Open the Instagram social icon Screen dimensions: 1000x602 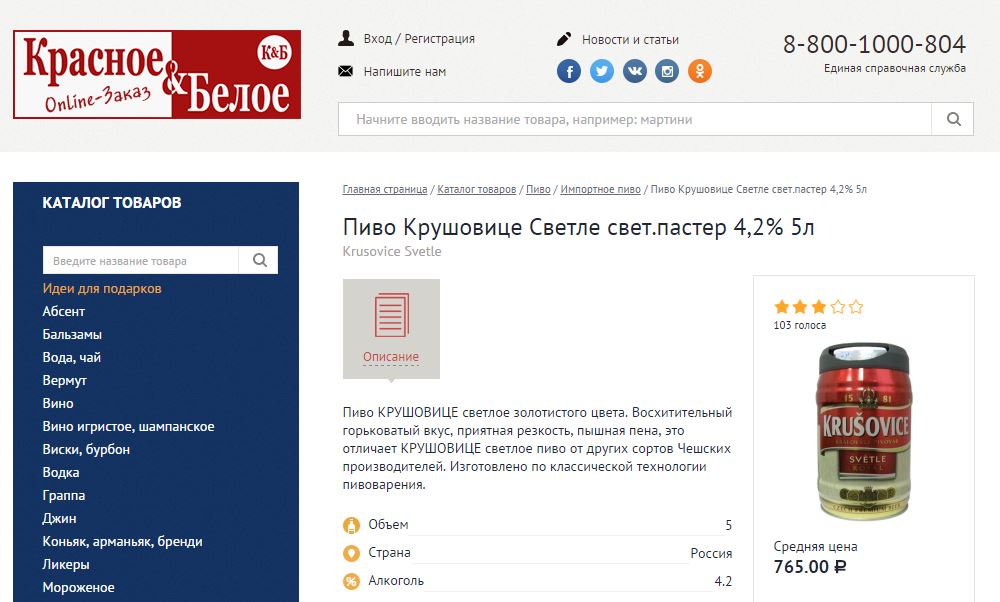pos(667,71)
